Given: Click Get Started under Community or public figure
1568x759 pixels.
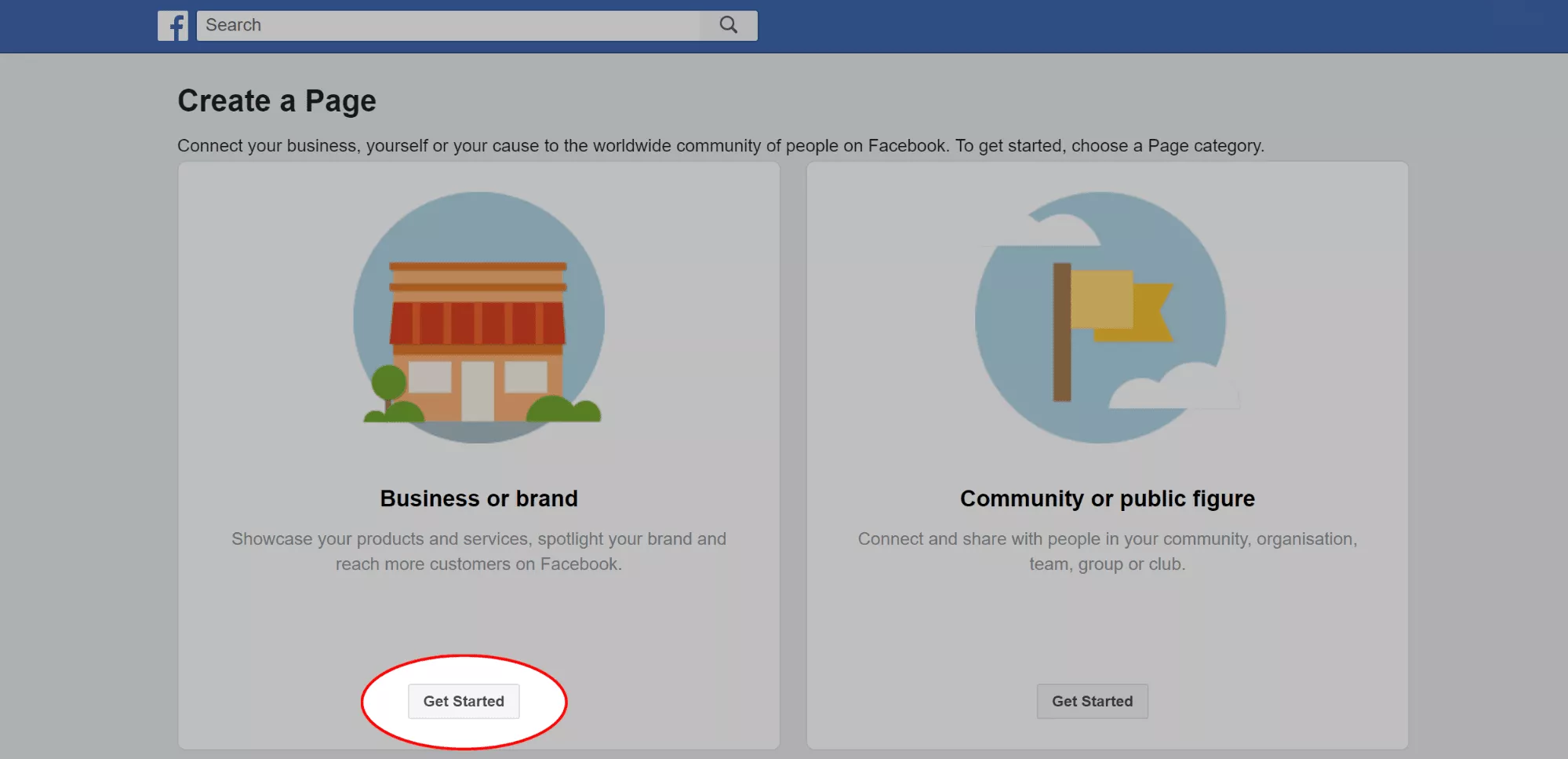Looking at the screenshot, I should (1092, 701).
